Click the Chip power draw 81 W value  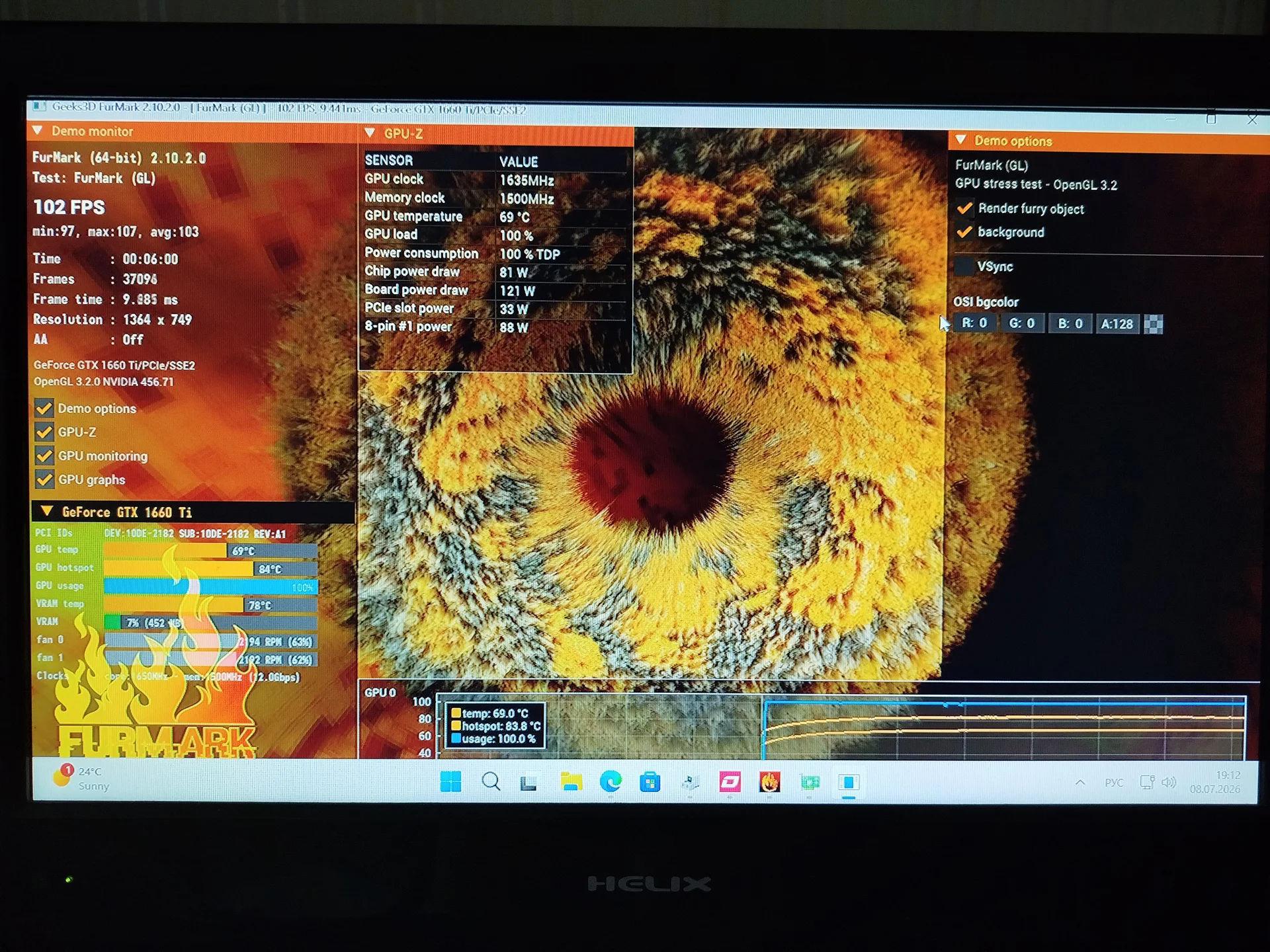click(x=514, y=272)
